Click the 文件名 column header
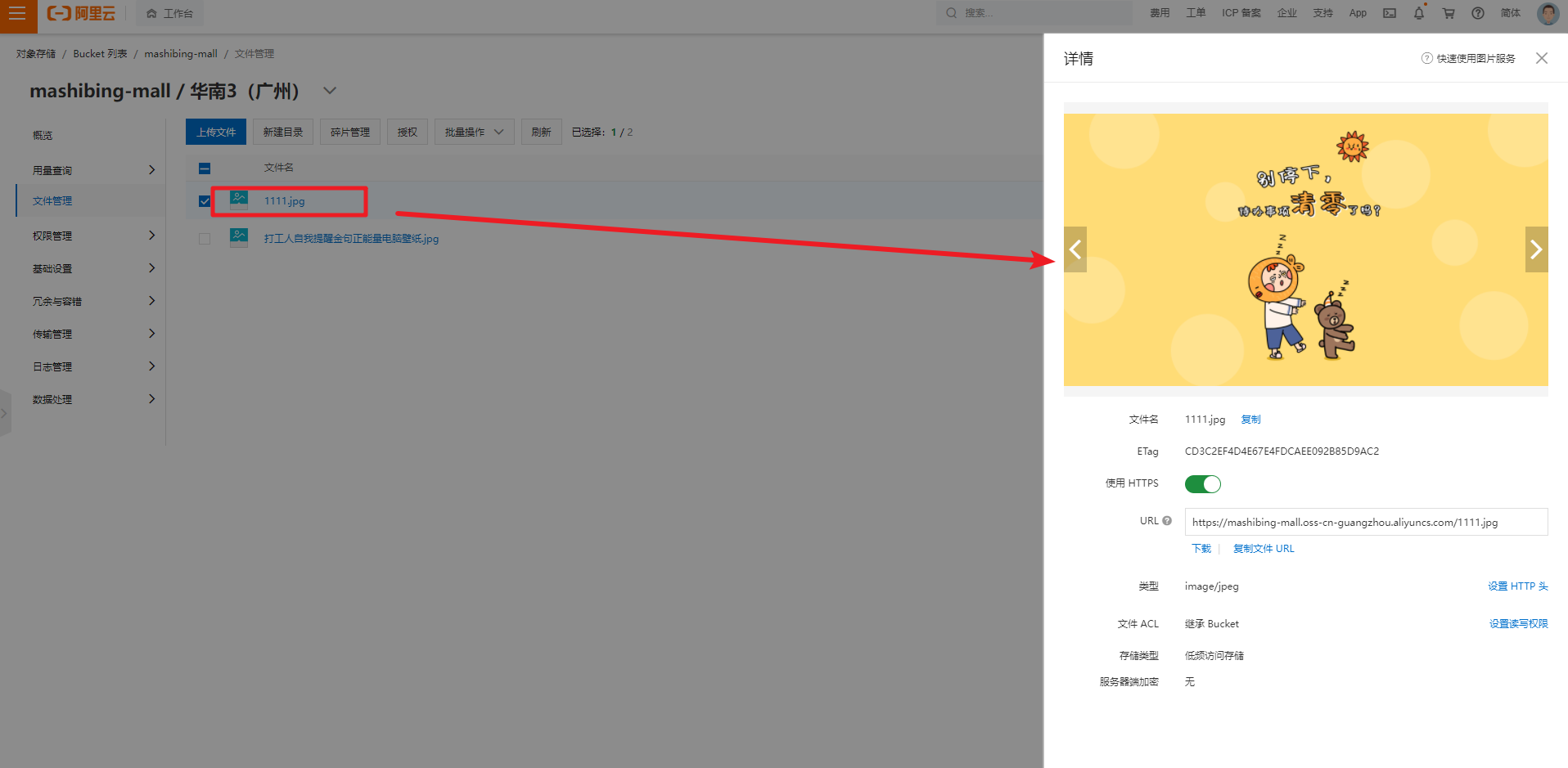Image resolution: width=1568 pixels, height=768 pixels. 278,168
